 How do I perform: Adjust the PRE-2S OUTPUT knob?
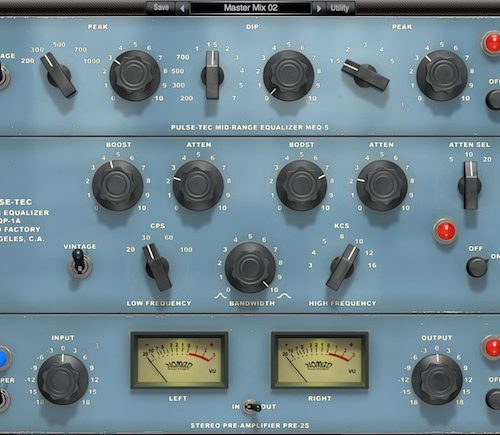pyautogui.click(x=437, y=379)
